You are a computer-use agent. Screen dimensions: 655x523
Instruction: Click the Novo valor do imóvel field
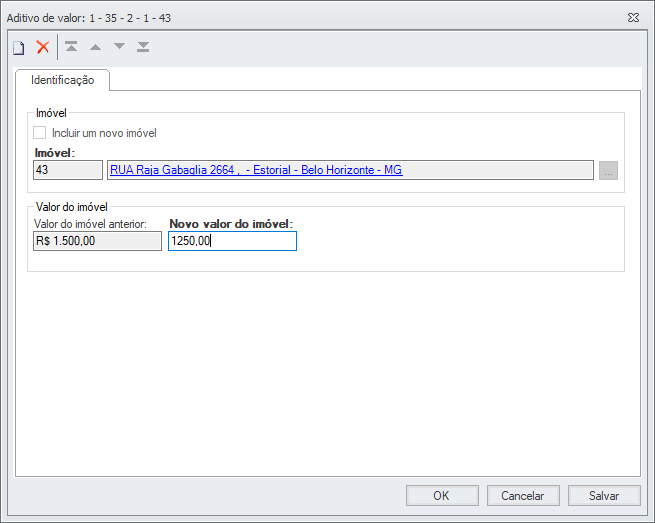[232, 241]
